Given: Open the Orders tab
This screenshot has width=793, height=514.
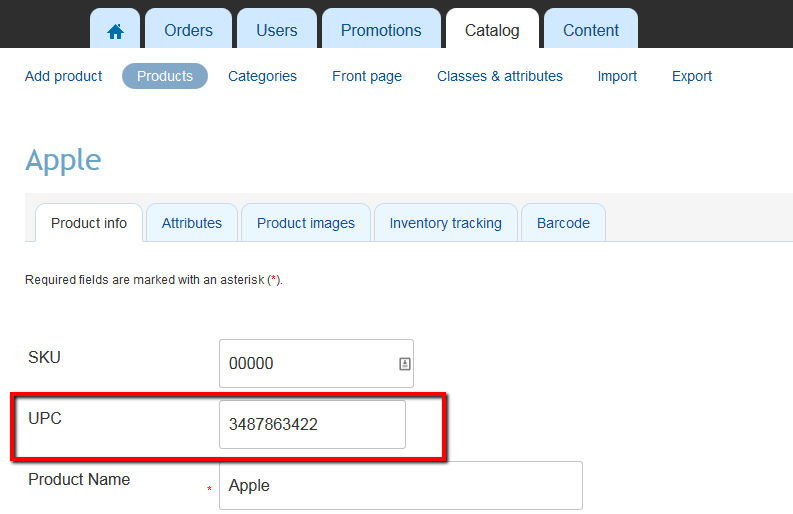Looking at the screenshot, I should pyautogui.click(x=188, y=30).
